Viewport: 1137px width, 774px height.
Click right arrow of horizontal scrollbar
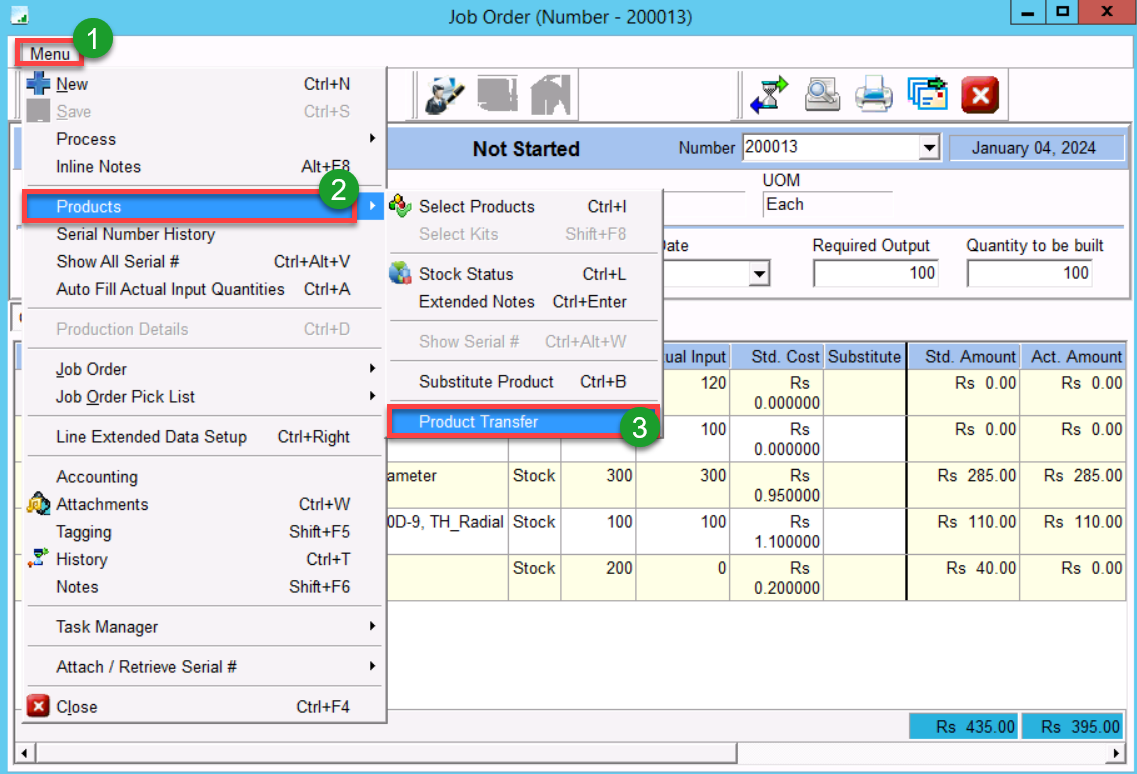1117,752
